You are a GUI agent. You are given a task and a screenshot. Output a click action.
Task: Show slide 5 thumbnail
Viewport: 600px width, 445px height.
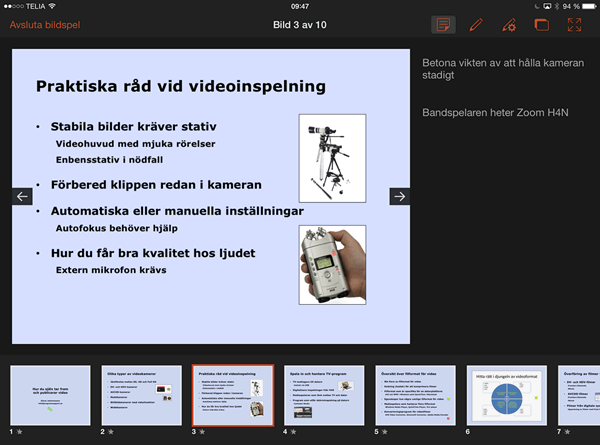(x=414, y=395)
